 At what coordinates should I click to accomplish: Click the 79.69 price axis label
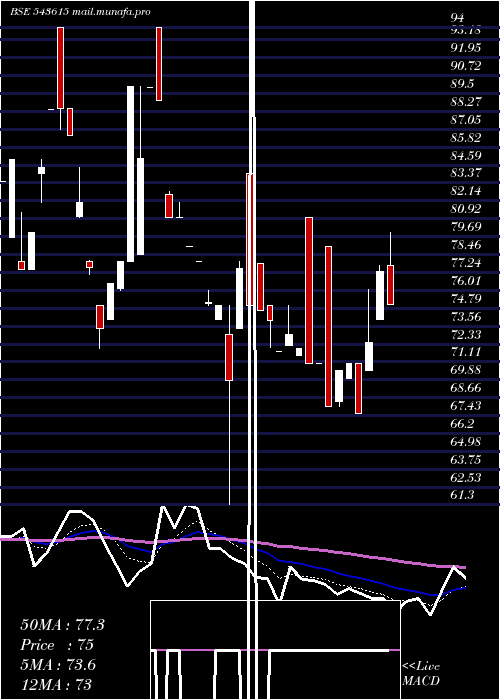(x=466, y=227)
